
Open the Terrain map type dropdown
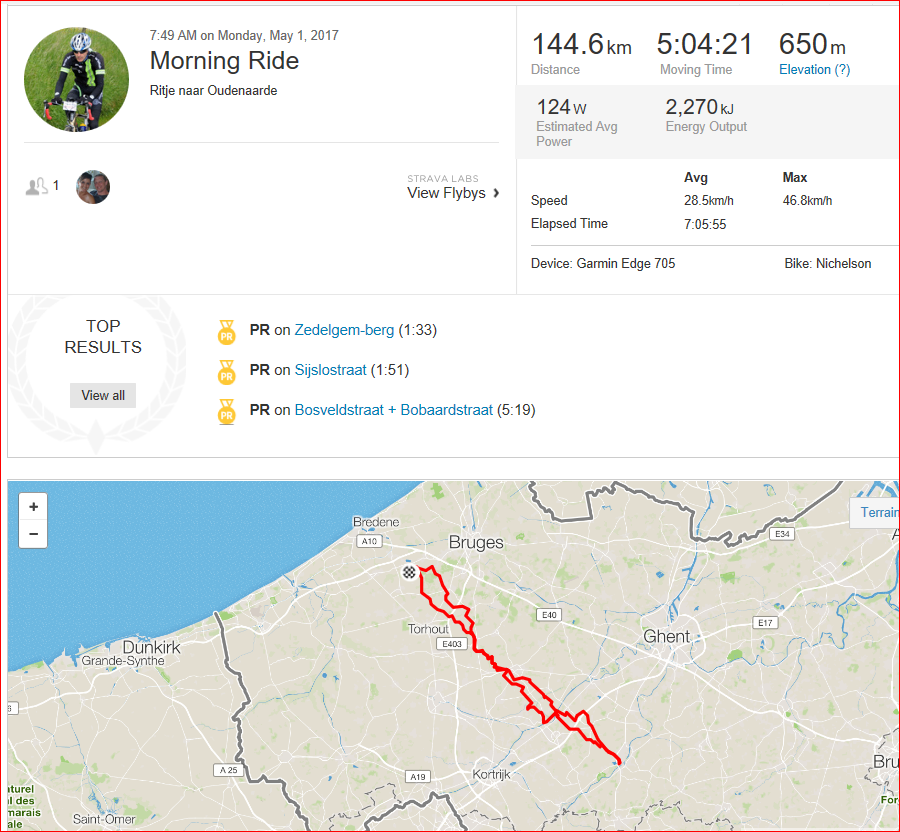878,513
